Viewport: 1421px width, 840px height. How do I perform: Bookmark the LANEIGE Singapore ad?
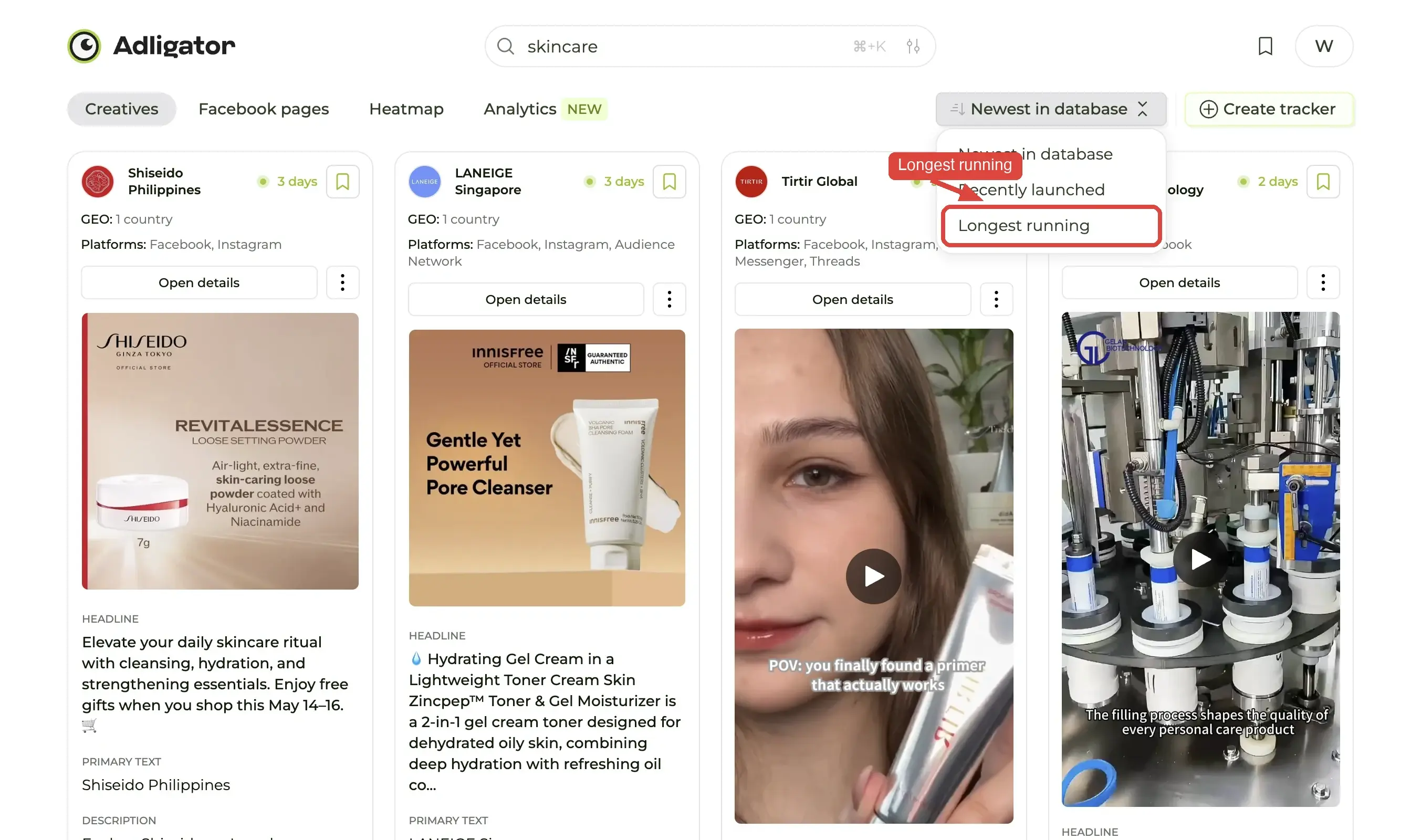(669, 182)
